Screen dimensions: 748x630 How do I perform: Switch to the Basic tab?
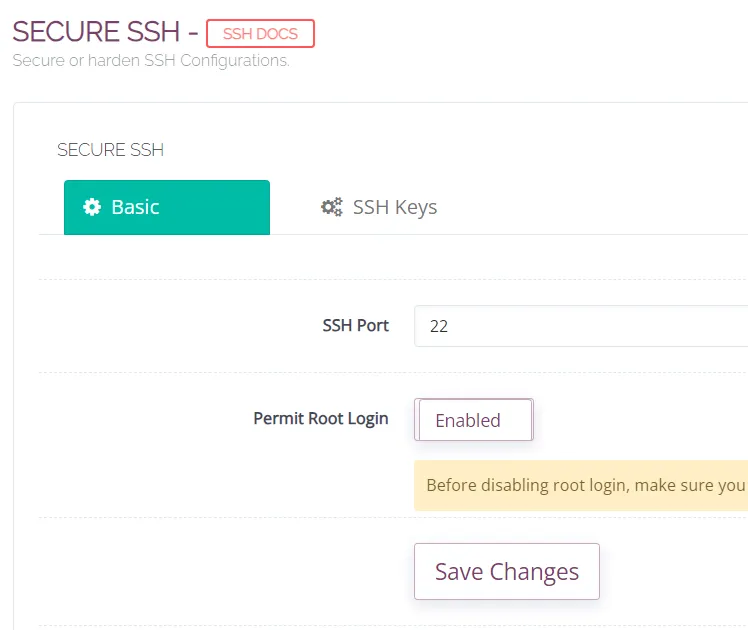point(167,207)
